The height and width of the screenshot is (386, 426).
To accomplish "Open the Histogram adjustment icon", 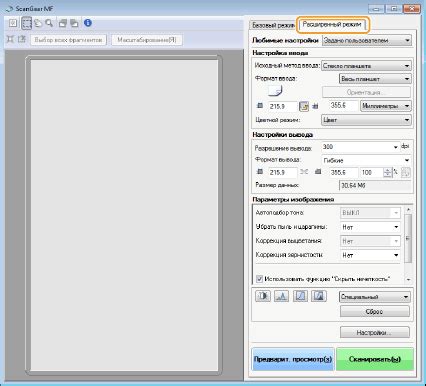I will coord(281,296).
